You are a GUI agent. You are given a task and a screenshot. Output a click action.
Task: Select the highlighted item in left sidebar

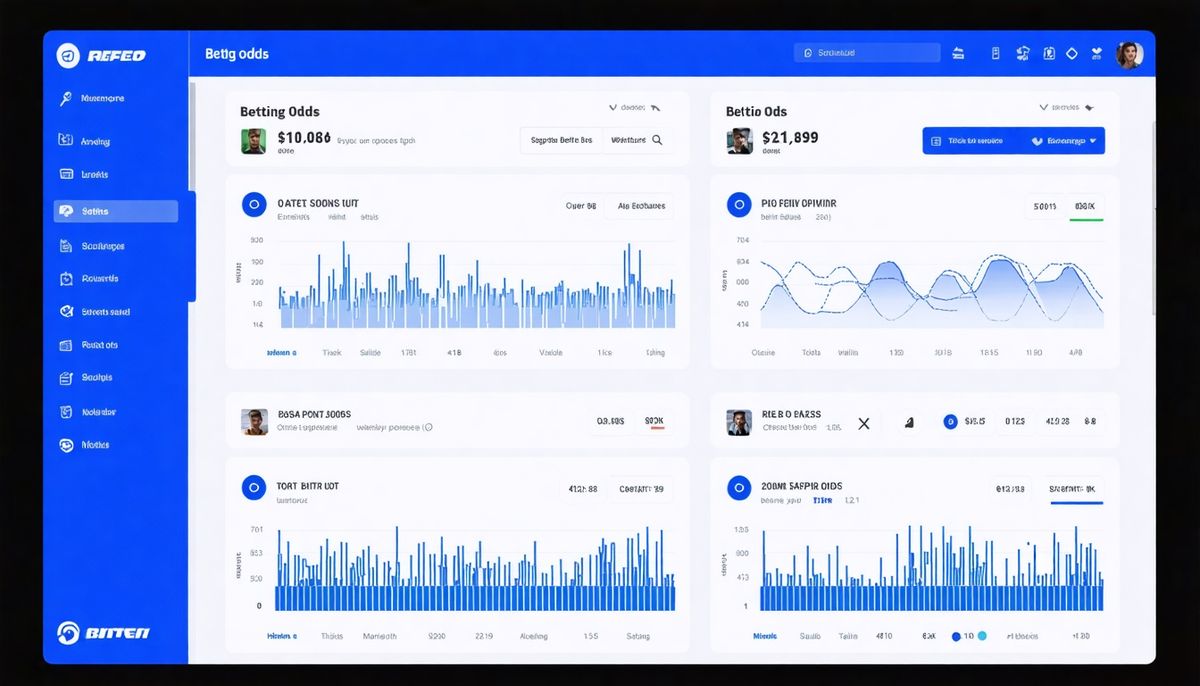tap(116, 211)
